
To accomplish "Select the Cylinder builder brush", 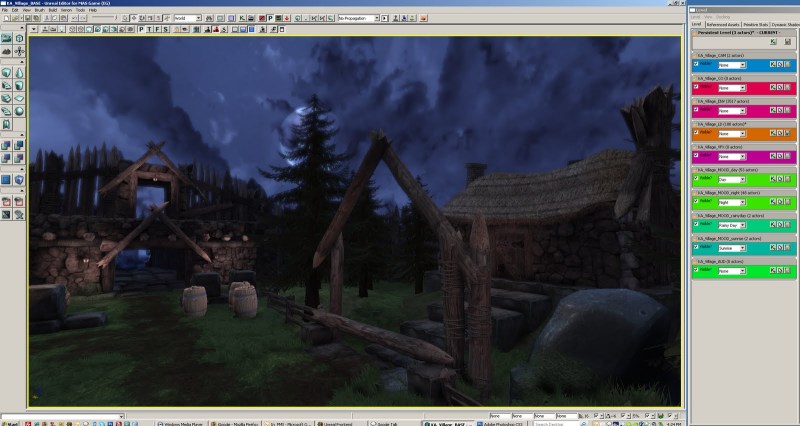I will click(x=19, y=86).
